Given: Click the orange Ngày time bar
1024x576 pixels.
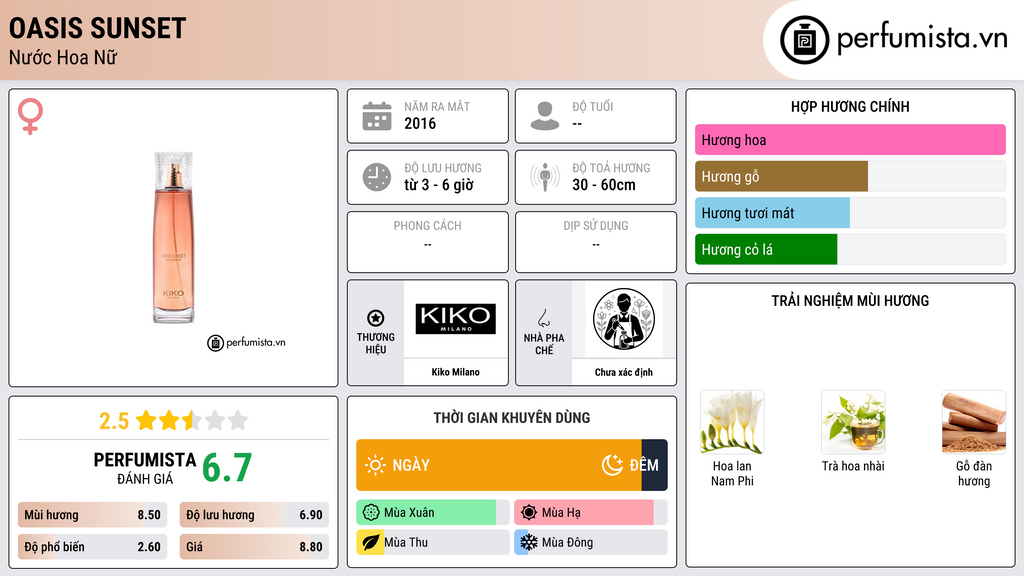Looking at the screenshot, I should pos(499,465).
